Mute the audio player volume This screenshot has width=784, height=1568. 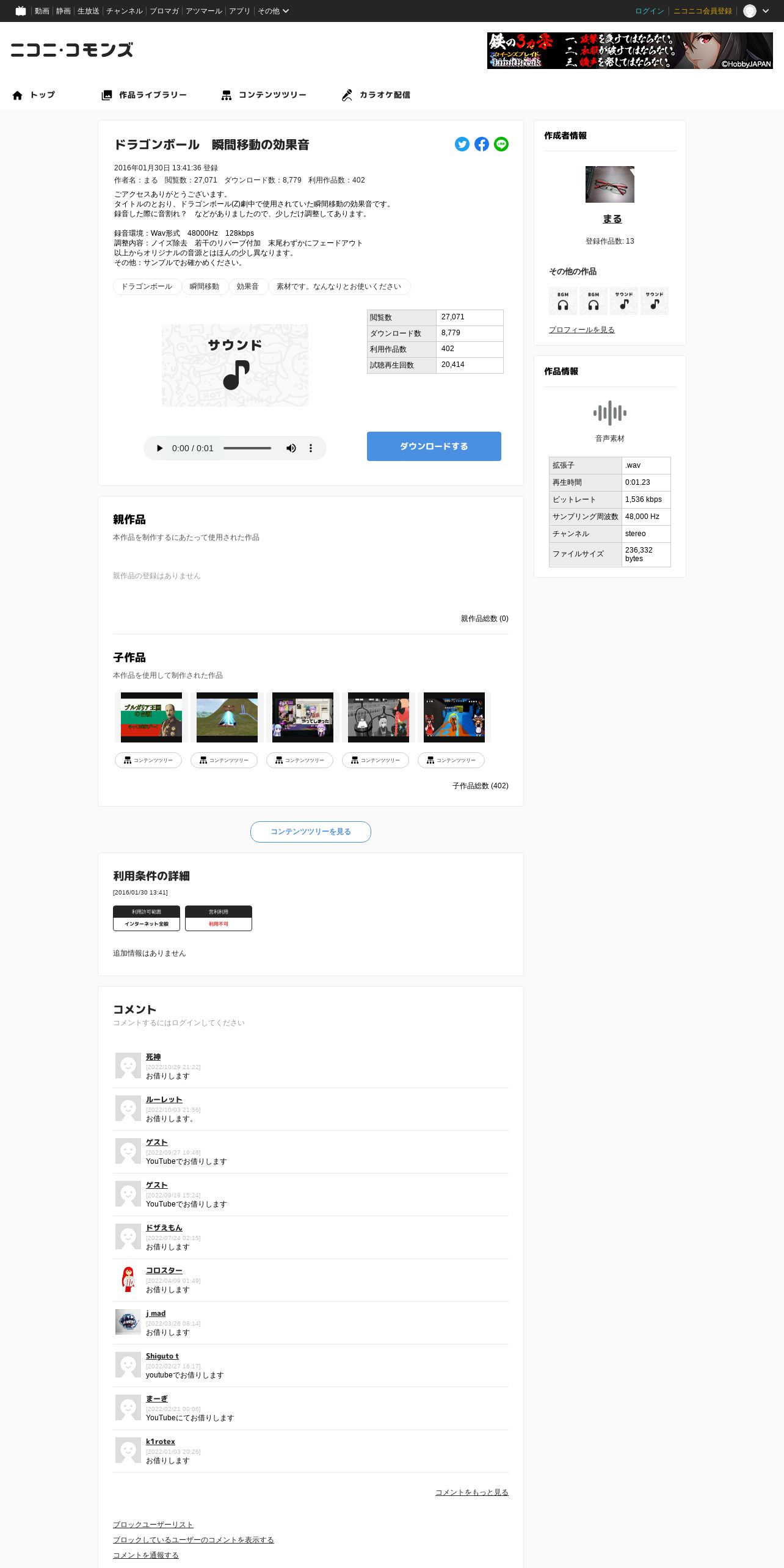tap(291, 448)
